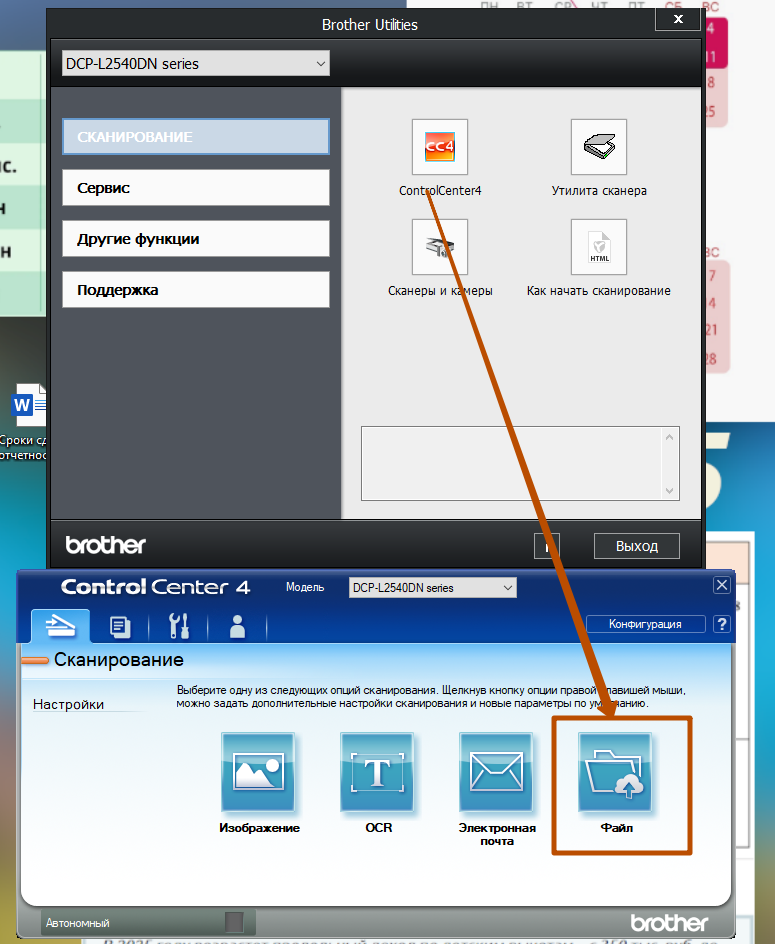
Task: Launch the Утилита сканера icon
Action: (x=599, y=147)
